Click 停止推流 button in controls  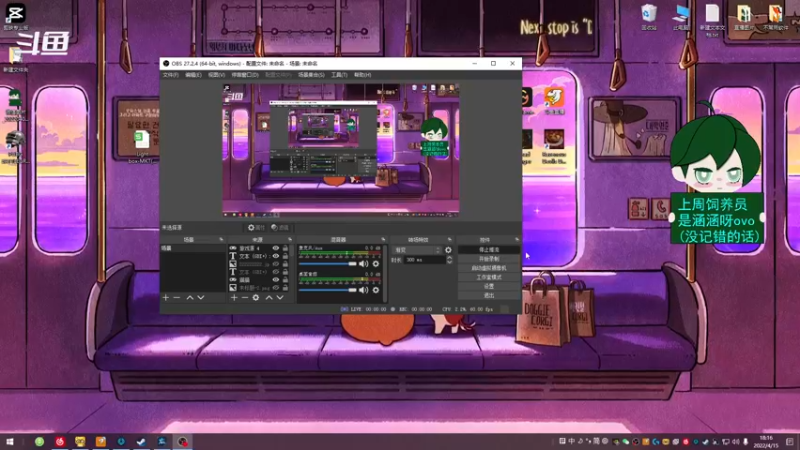point(489,250)
